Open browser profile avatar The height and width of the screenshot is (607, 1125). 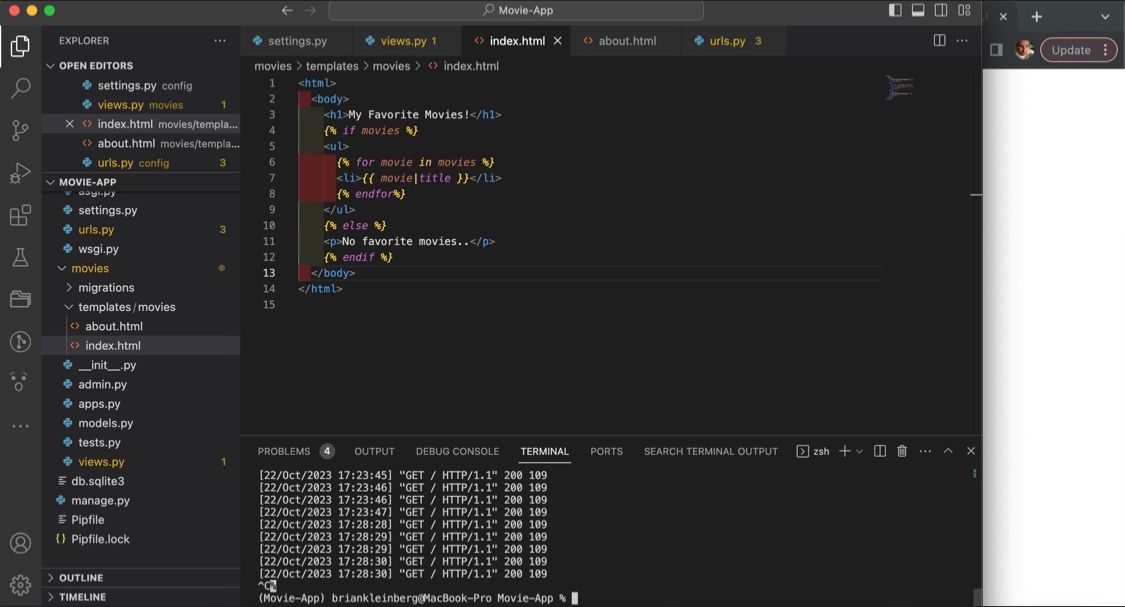[1024, 50]
